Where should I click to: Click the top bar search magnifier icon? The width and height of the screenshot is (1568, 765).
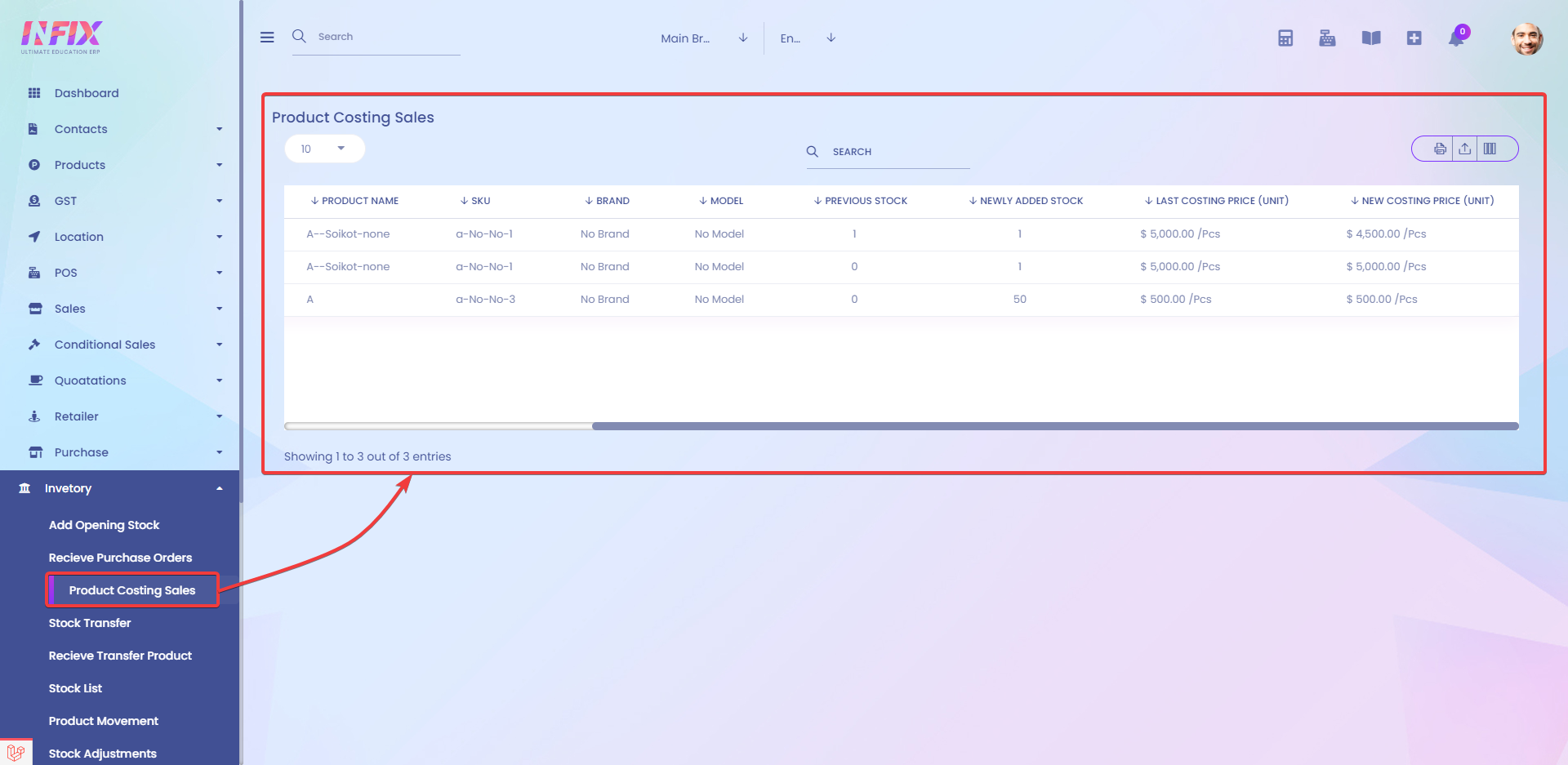pos(299,36)
